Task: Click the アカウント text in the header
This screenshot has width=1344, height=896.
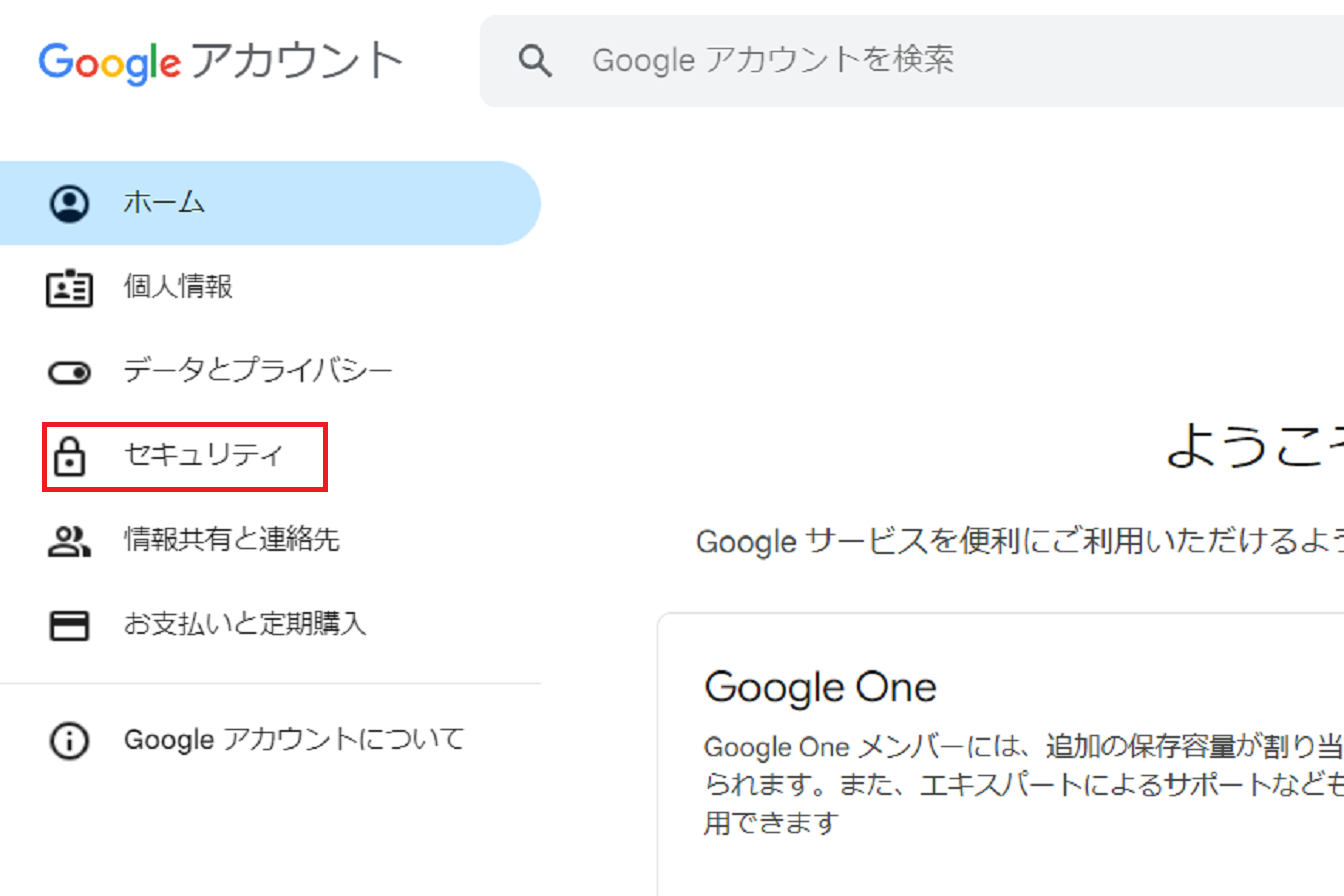Action: click(x=296, y=62)
